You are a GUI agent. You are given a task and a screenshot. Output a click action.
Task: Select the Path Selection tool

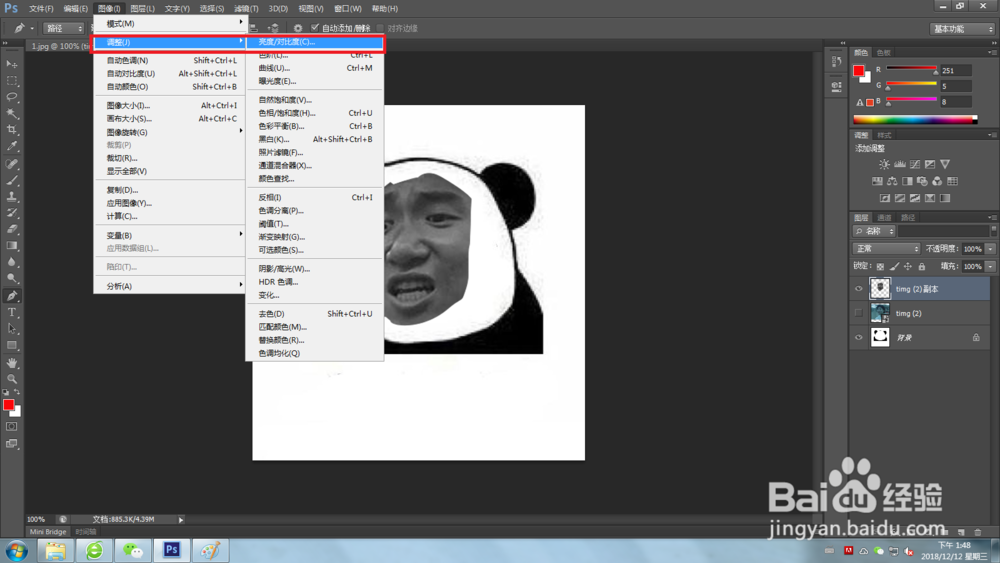tap(11, 328)
